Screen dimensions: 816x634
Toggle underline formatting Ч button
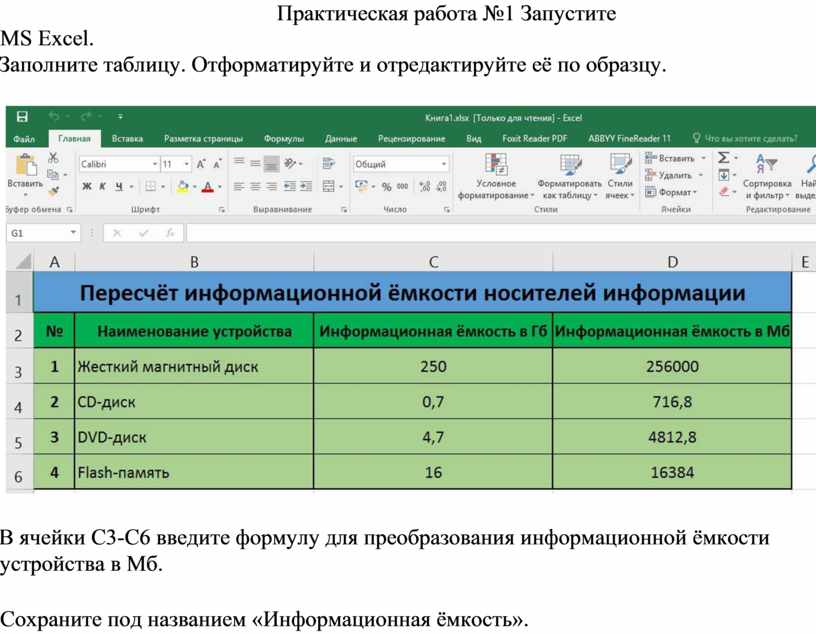(118, 187)
